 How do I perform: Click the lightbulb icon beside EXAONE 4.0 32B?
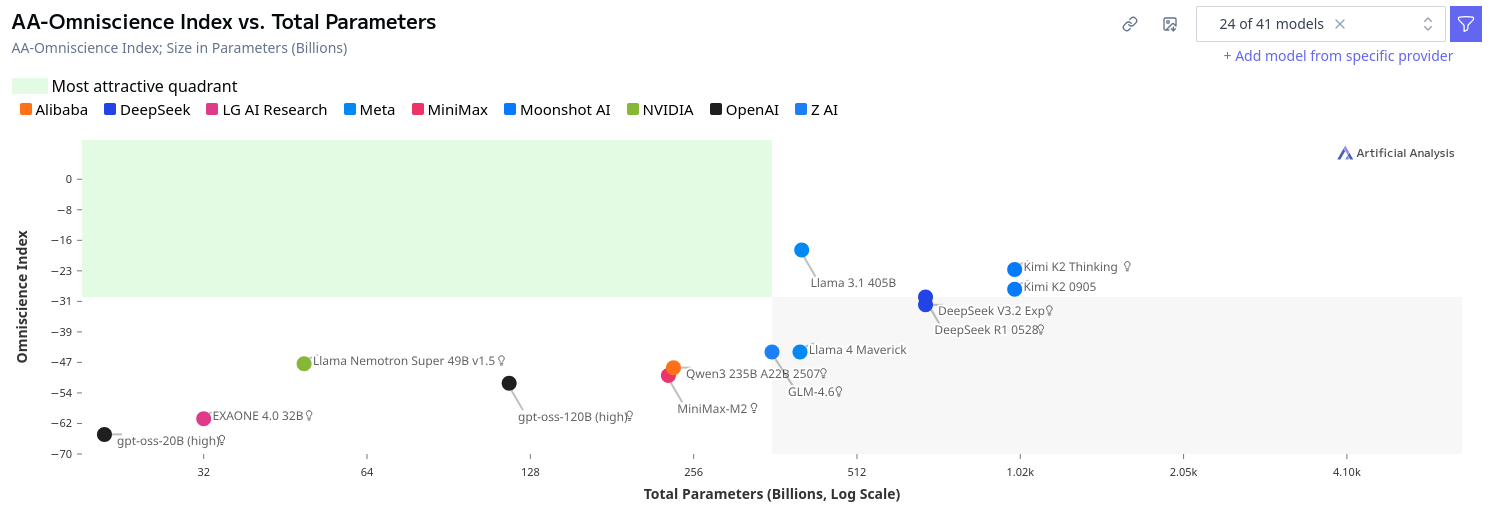[x=310, y=415]
